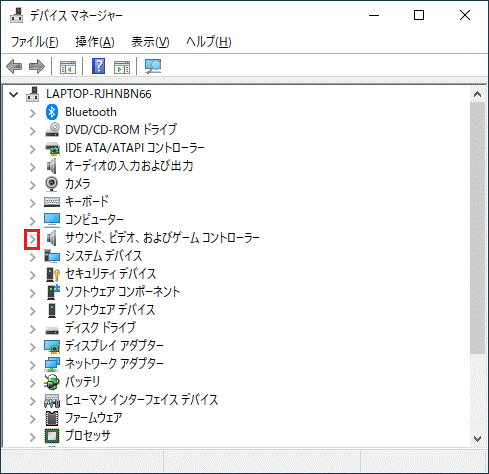Expand the Bluetooth category
Image resolution: width=489 pixels, height=474 pixels.
pos(32,113)
